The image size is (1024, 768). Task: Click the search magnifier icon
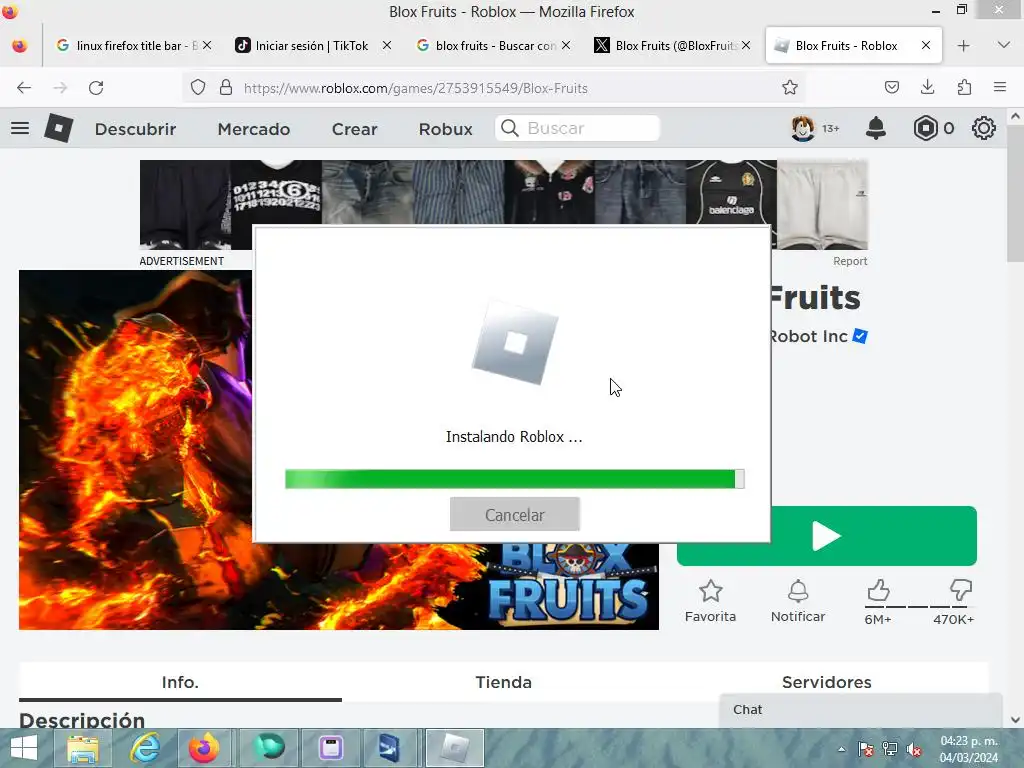pos(509,128)
